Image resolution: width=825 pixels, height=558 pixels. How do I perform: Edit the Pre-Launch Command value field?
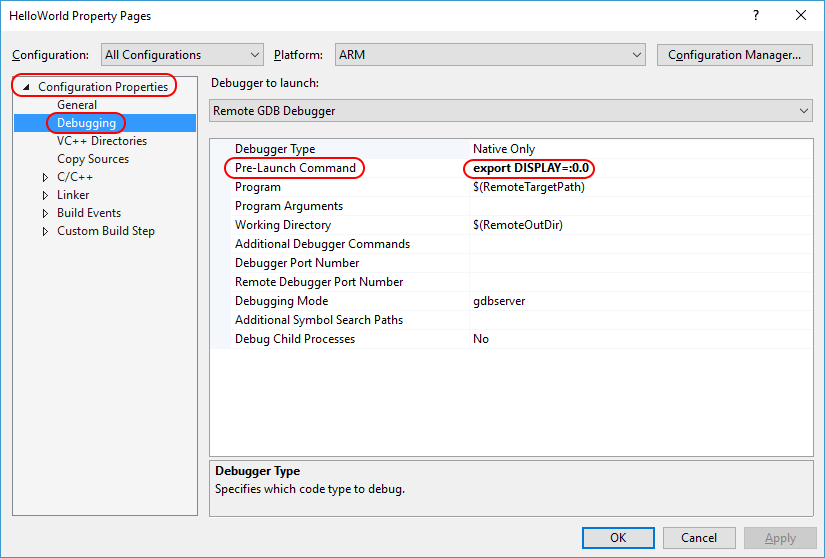[640, 168]
